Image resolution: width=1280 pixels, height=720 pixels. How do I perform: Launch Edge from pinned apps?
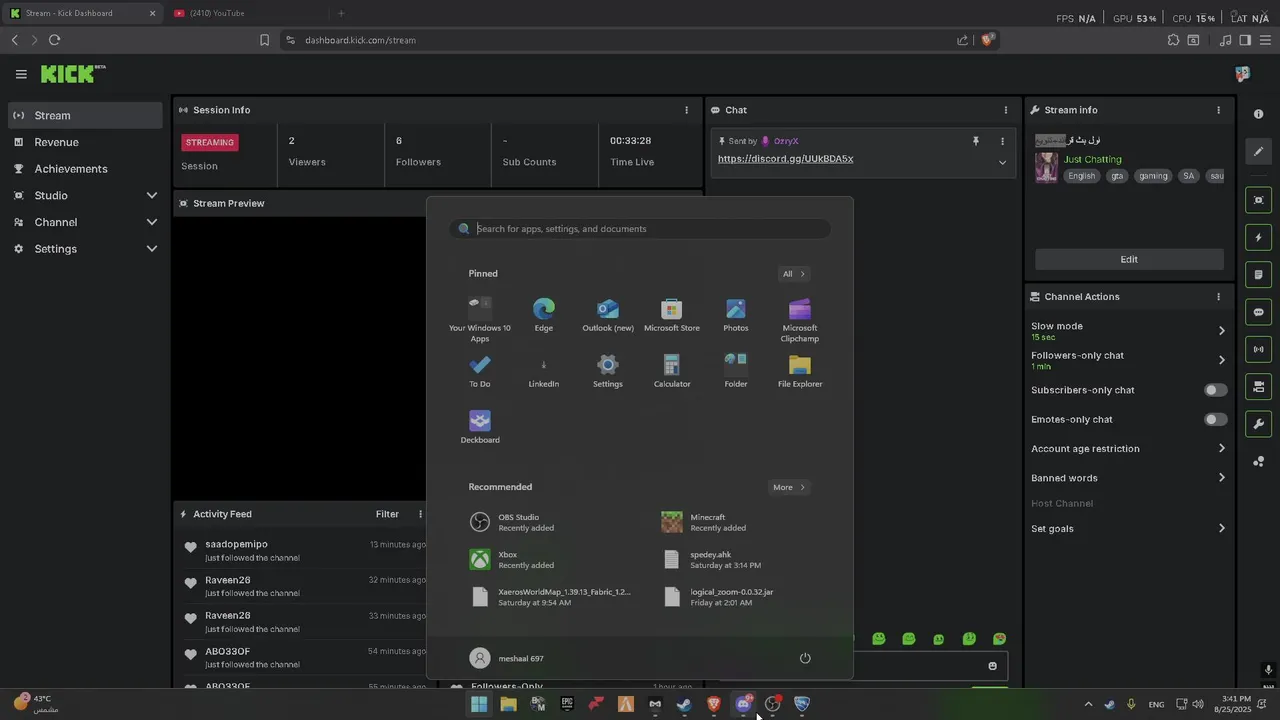click(544, 315)
